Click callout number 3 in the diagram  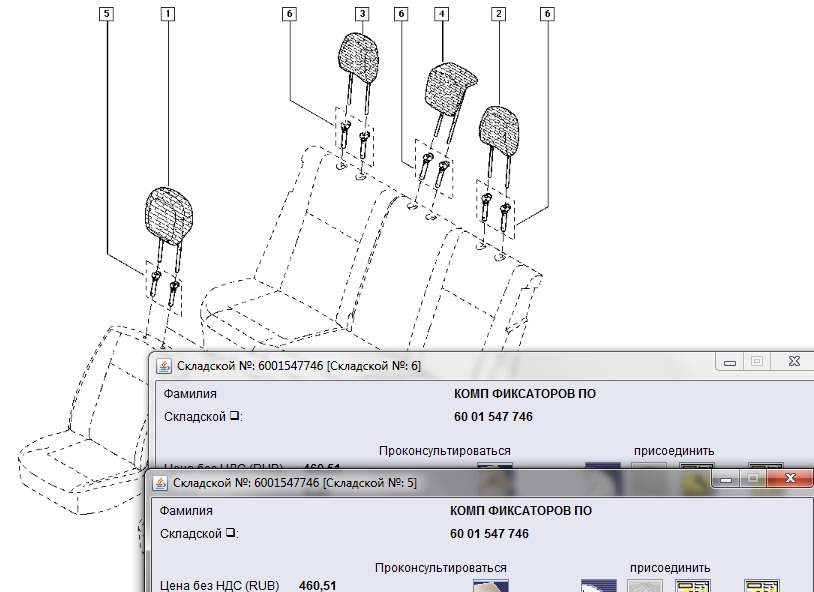361,14
